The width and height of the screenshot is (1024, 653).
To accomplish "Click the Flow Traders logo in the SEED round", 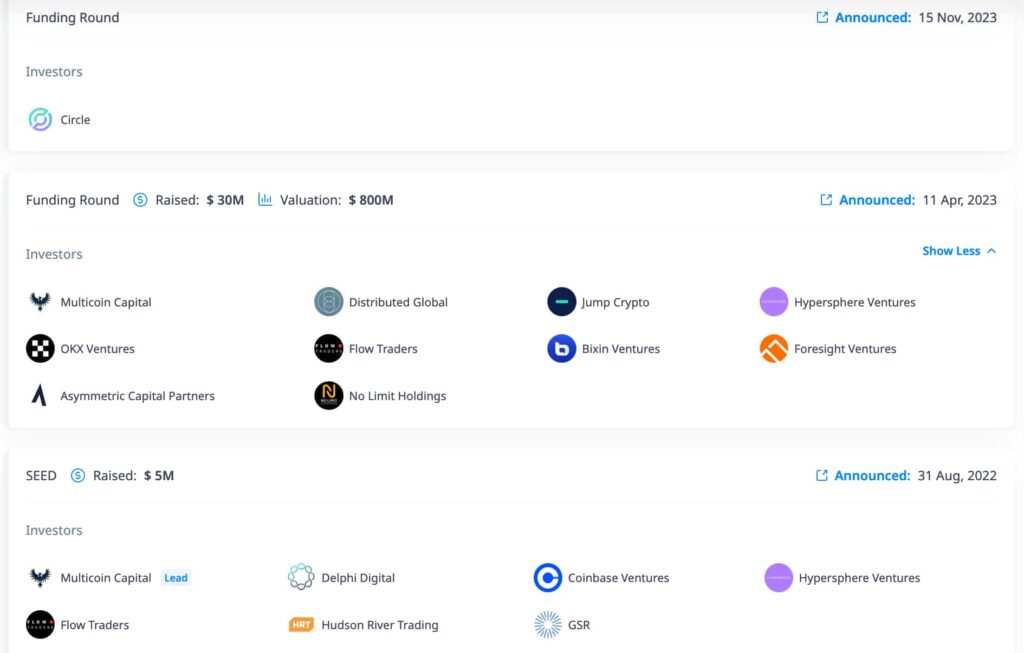I will pos(40,624).
